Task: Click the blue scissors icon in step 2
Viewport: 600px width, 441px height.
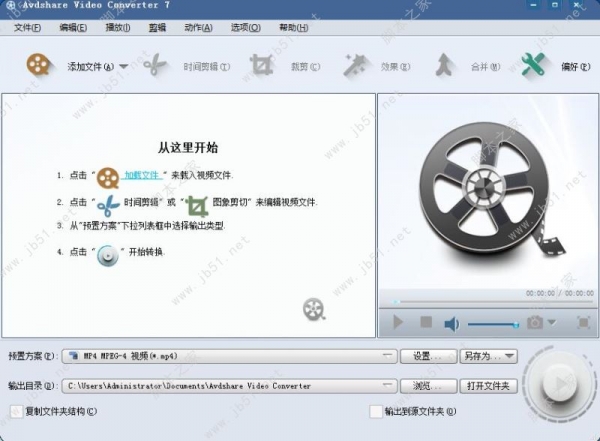Action: pyautogui.click(x=108, y=206)
